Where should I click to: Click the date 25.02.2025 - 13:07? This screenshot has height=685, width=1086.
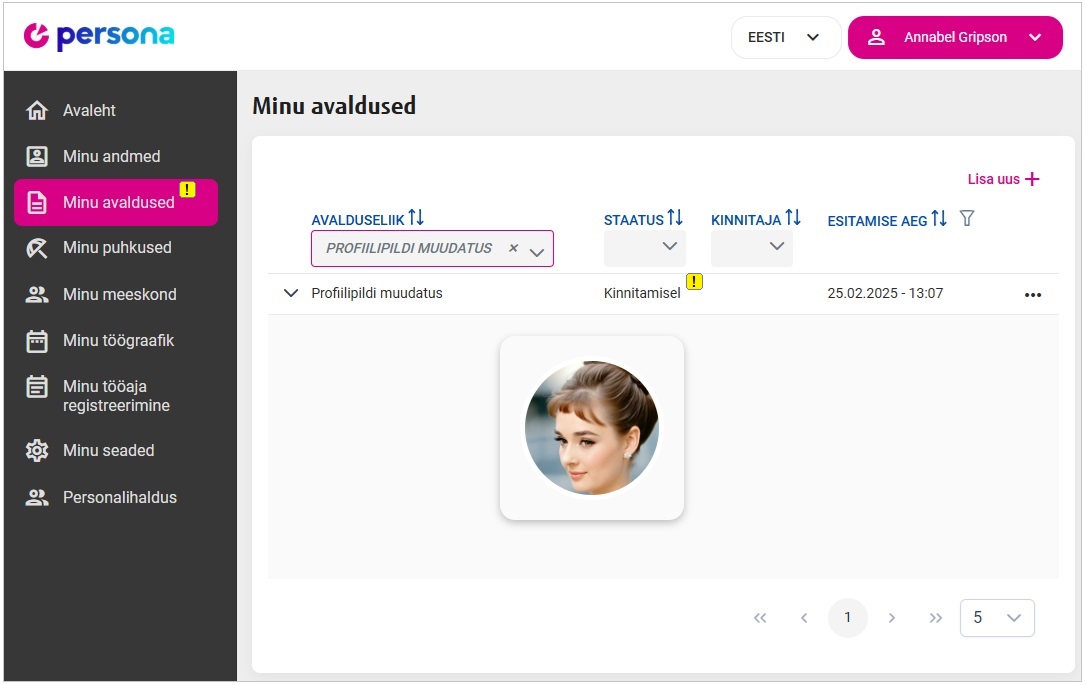(885, 293)
